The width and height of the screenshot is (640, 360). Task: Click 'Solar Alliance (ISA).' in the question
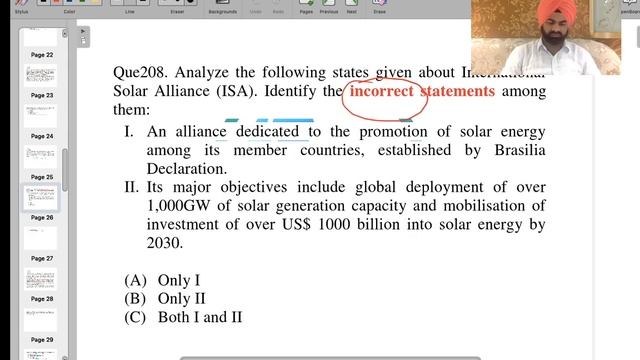click(x=185, y=91)
